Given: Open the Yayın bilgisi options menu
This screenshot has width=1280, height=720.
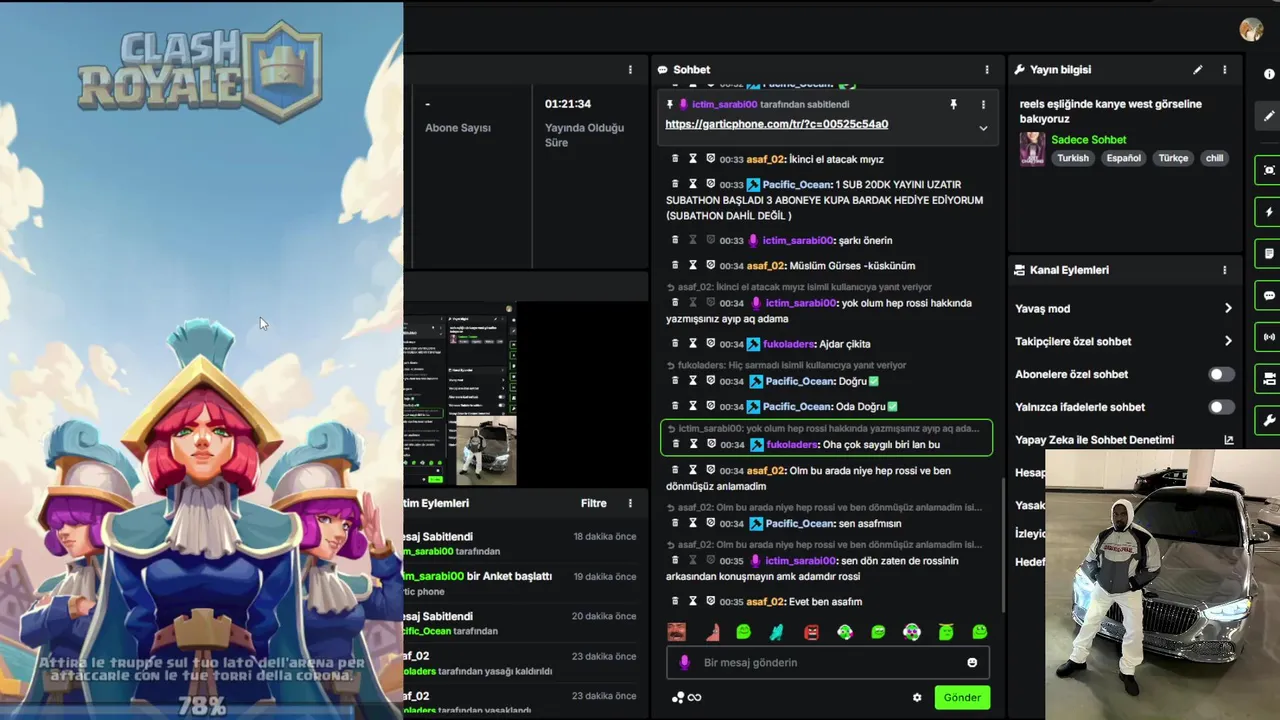Looking at the screenshot, I should 1224,70.
